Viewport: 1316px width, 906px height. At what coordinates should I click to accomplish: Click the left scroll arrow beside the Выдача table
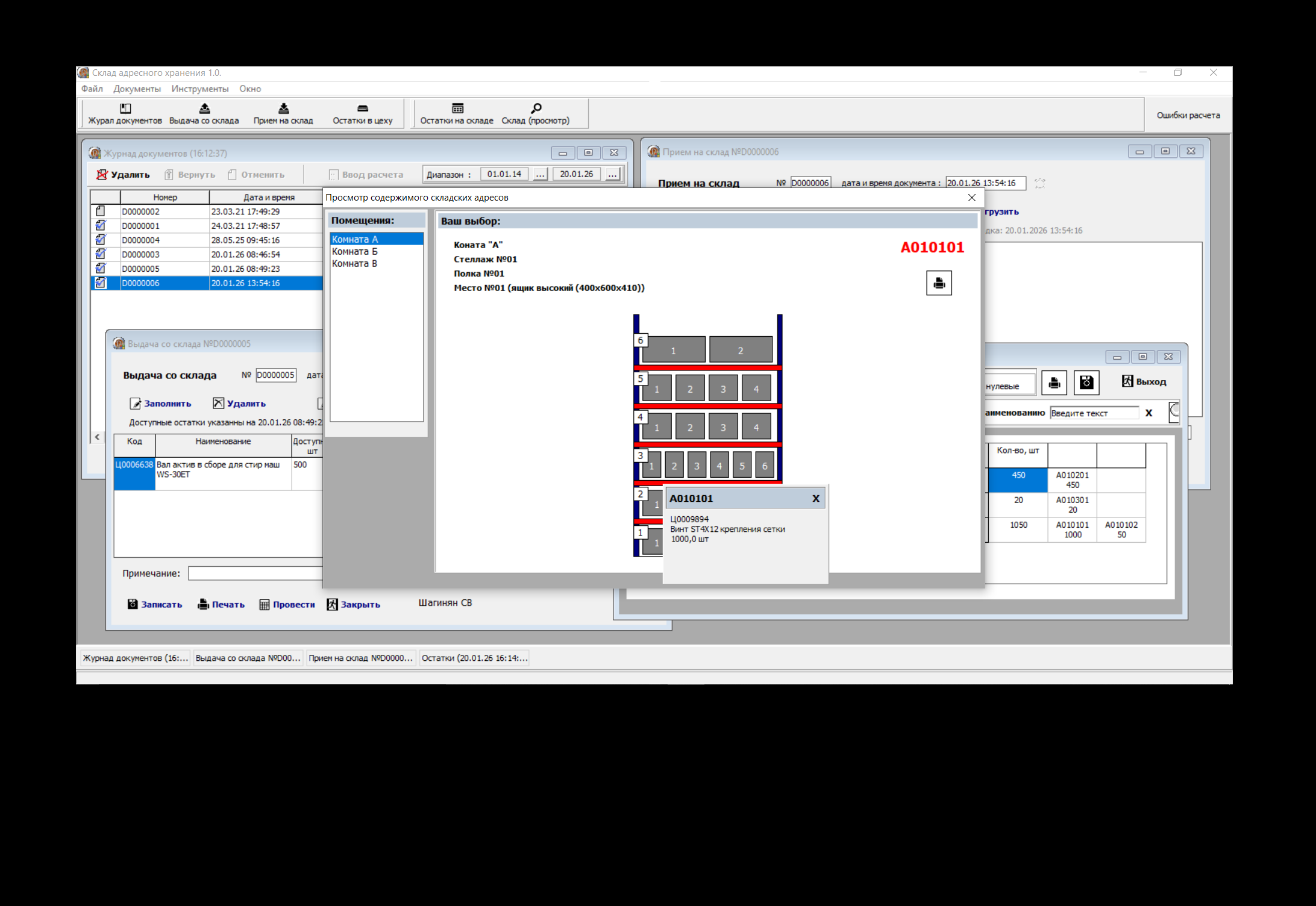tap(97, 437)
